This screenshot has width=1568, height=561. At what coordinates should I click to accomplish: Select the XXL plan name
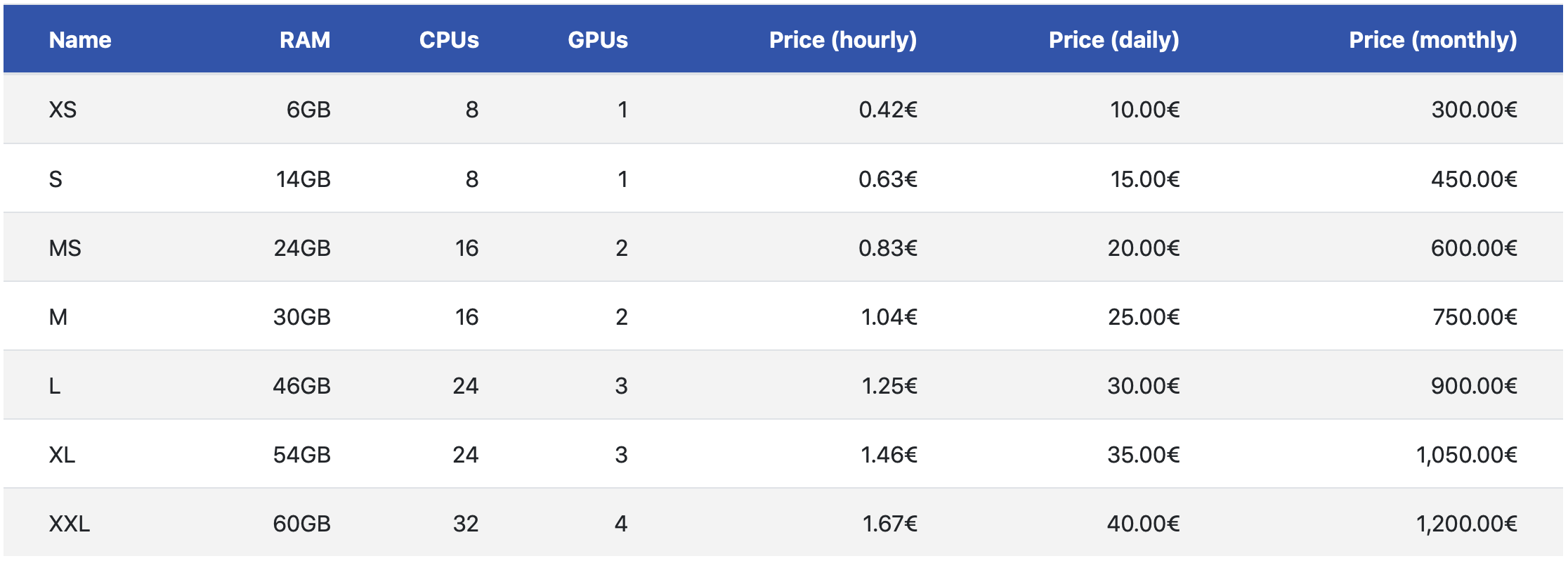pos(70,524)
